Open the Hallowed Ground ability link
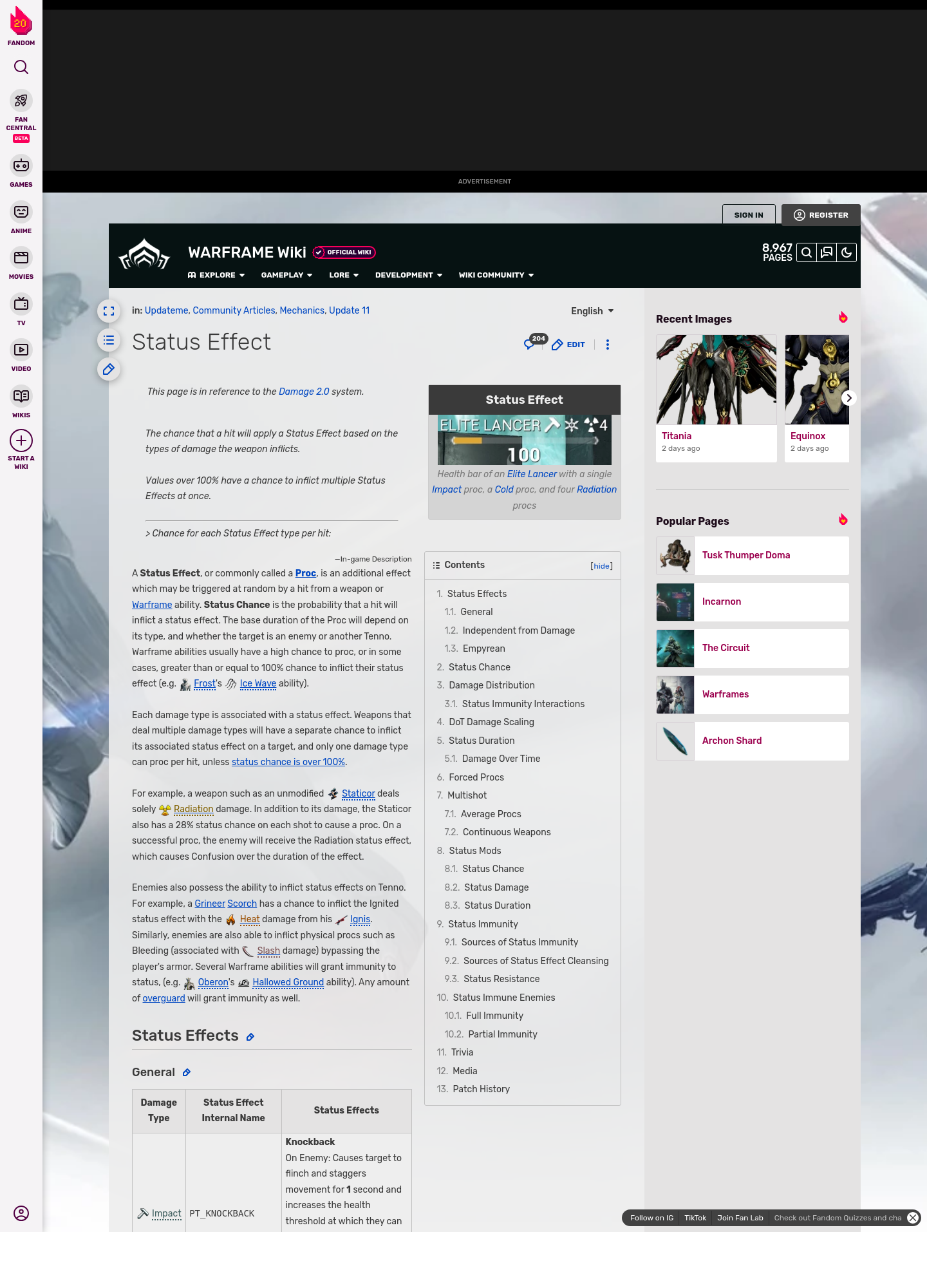 (288, 982)
